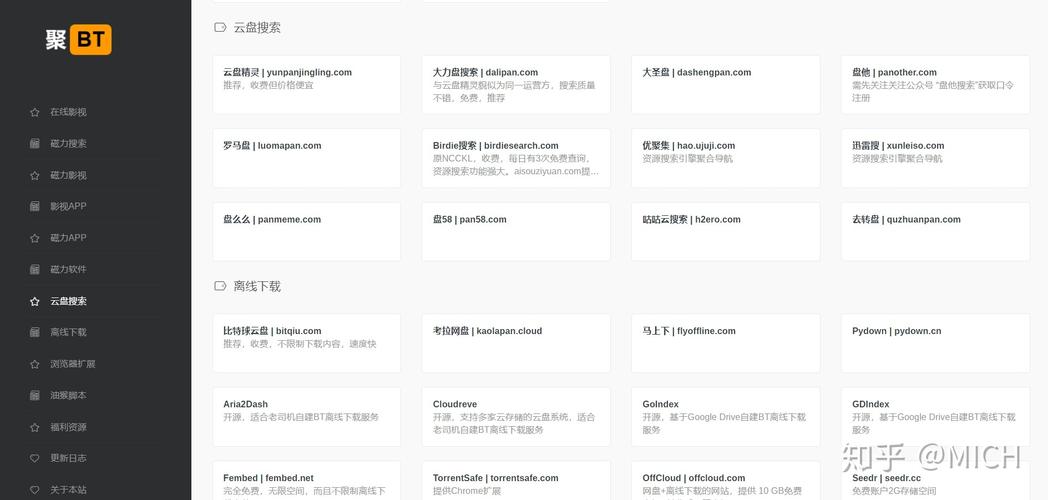Visit 去转盘 quzhuanpan.com card
The image size is (1048, 500).
(936, 231)
